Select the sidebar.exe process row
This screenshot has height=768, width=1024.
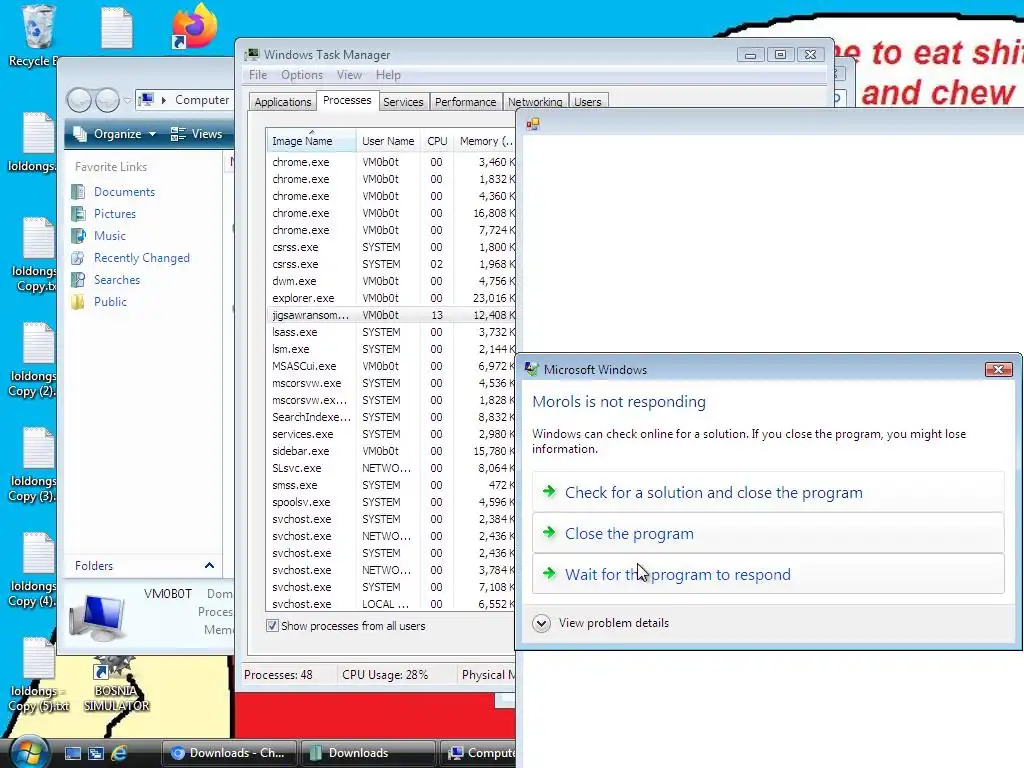coord(391,451)
